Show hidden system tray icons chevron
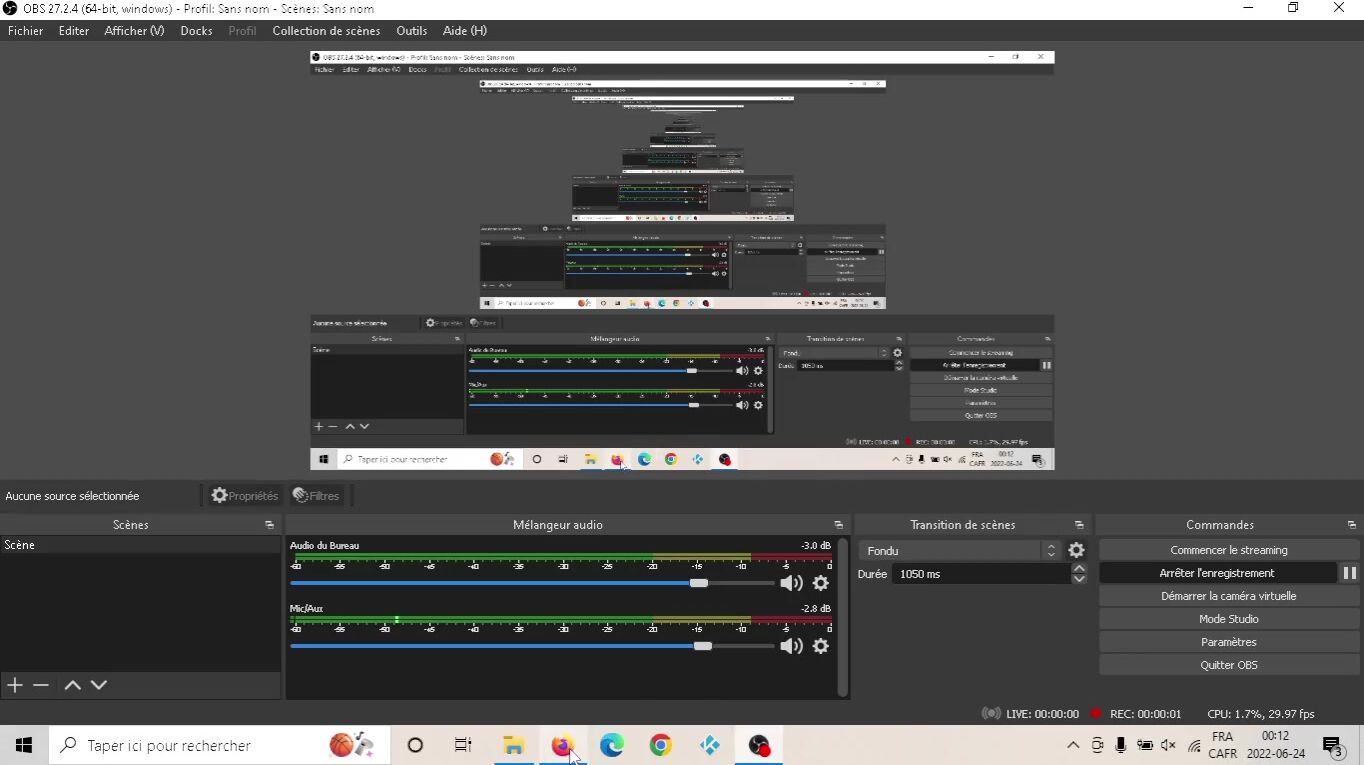Image resolution: width=1364 pixels, height=765 pixels. point(1073,745)
